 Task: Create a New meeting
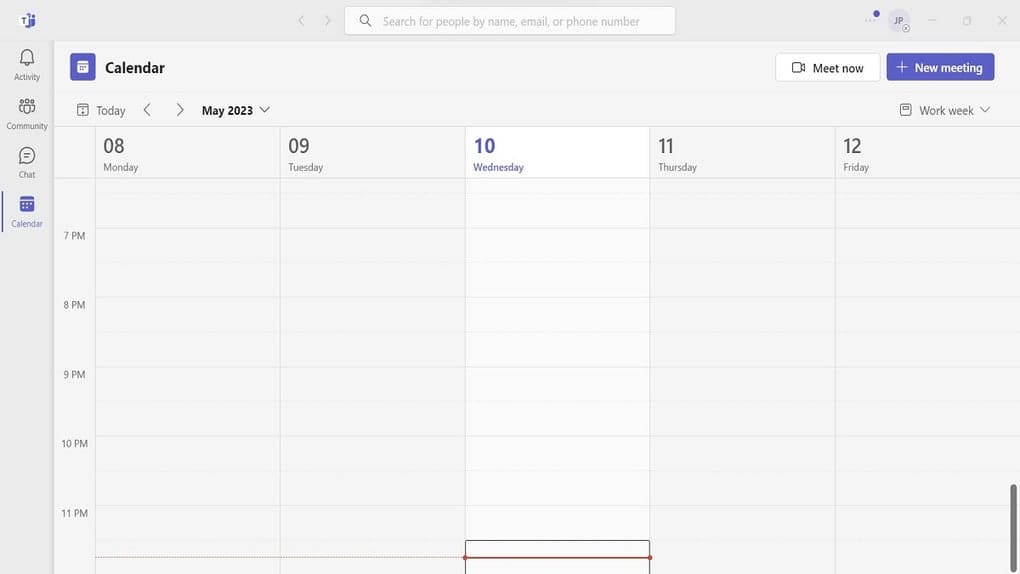click(940, 67)
